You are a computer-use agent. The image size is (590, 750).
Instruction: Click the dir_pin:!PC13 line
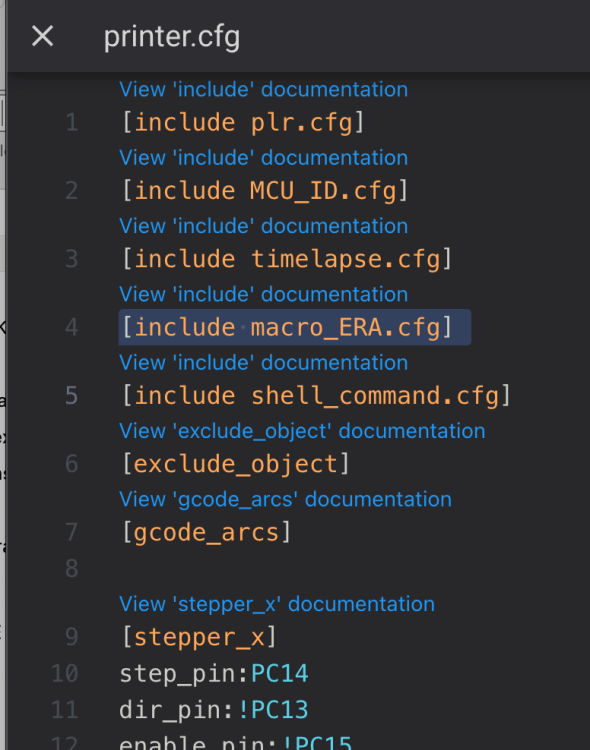(x=213, y=710)
